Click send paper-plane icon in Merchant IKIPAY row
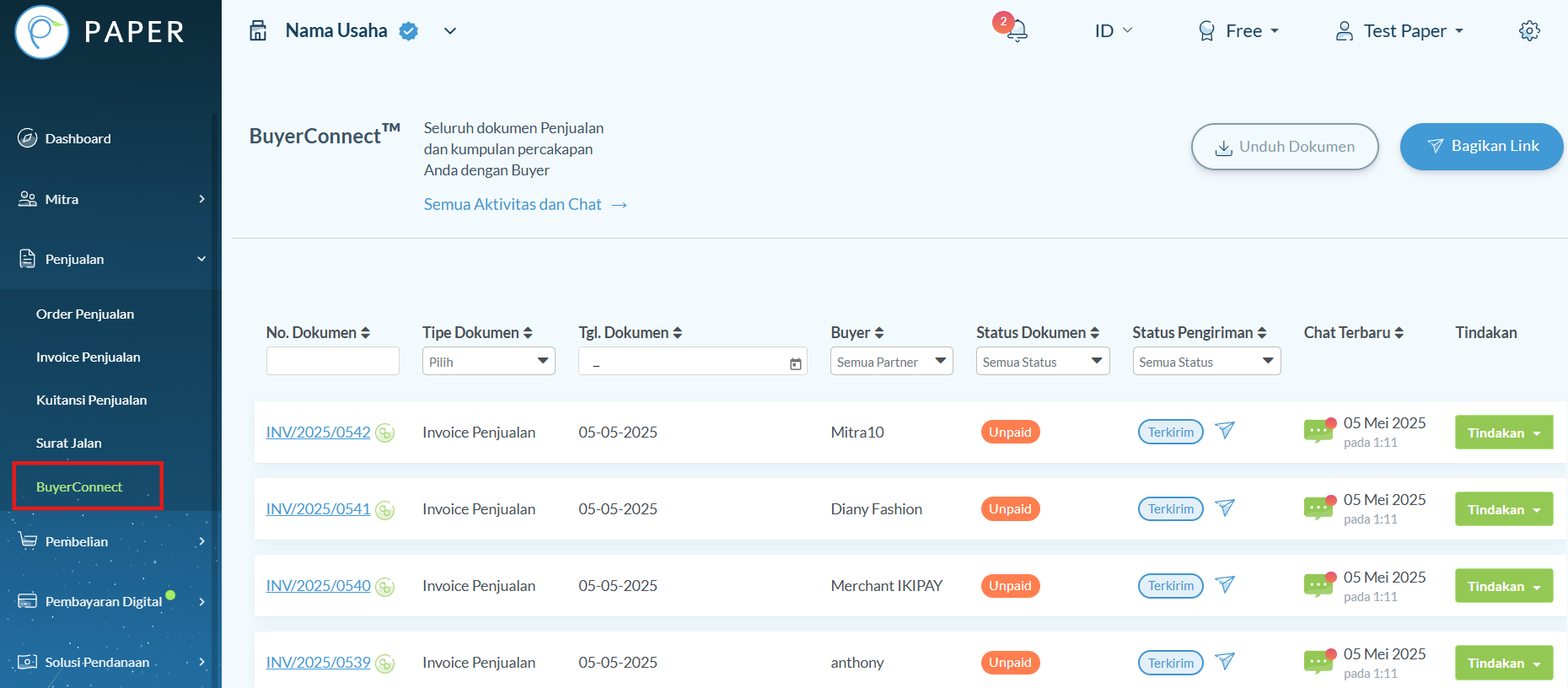 (1225, 584)
